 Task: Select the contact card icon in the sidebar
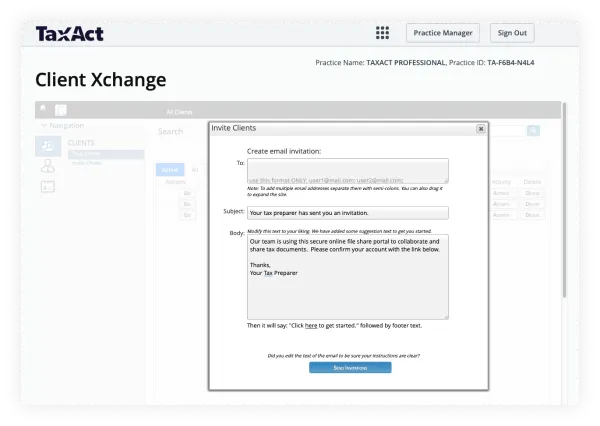coord(48,186)
